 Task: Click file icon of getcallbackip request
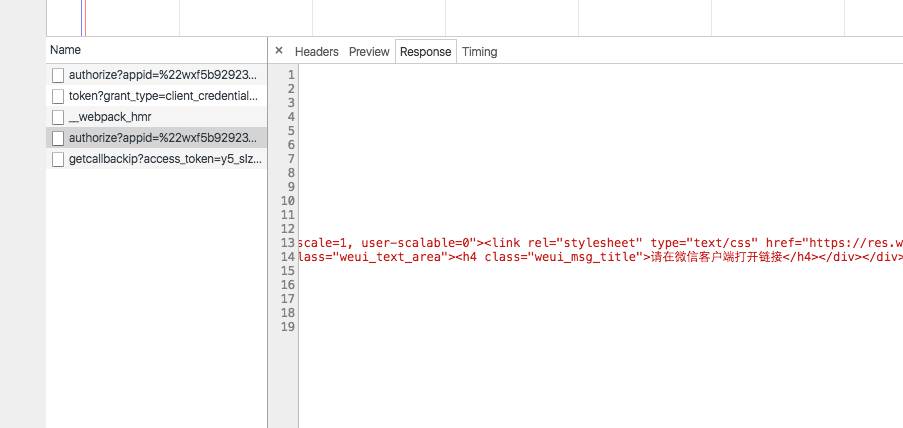click(x=58, y=160)
